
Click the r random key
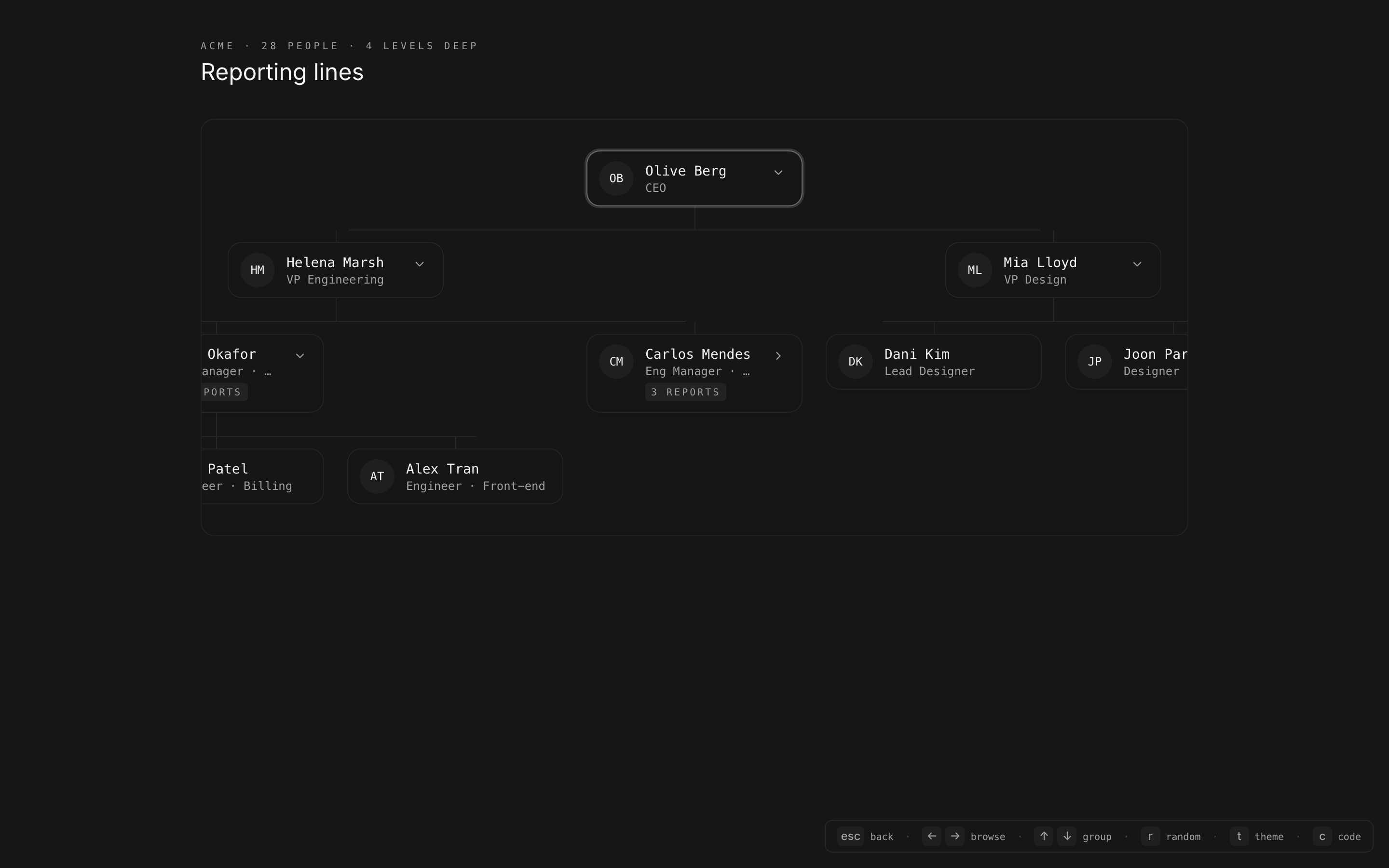tap(1150, 837)
